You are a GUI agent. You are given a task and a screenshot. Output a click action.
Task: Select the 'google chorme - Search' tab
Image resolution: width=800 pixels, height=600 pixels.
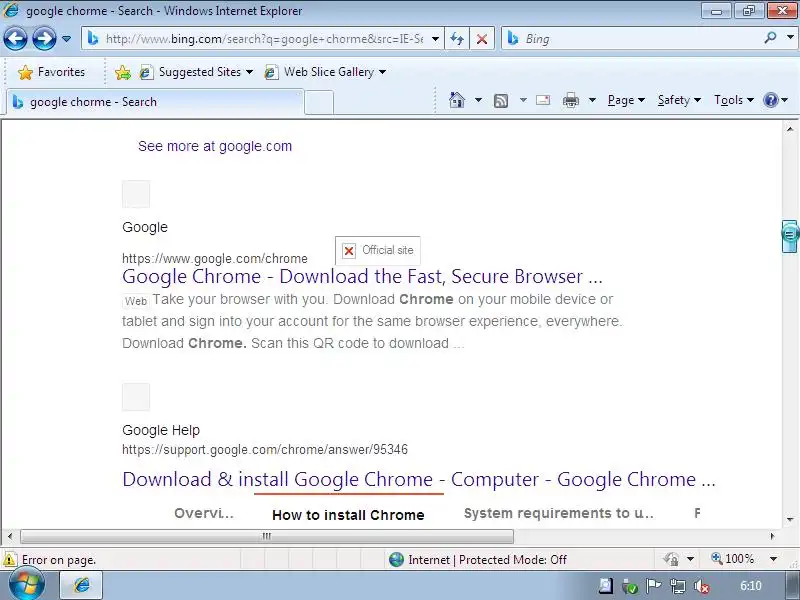click(x=155, y=102)
